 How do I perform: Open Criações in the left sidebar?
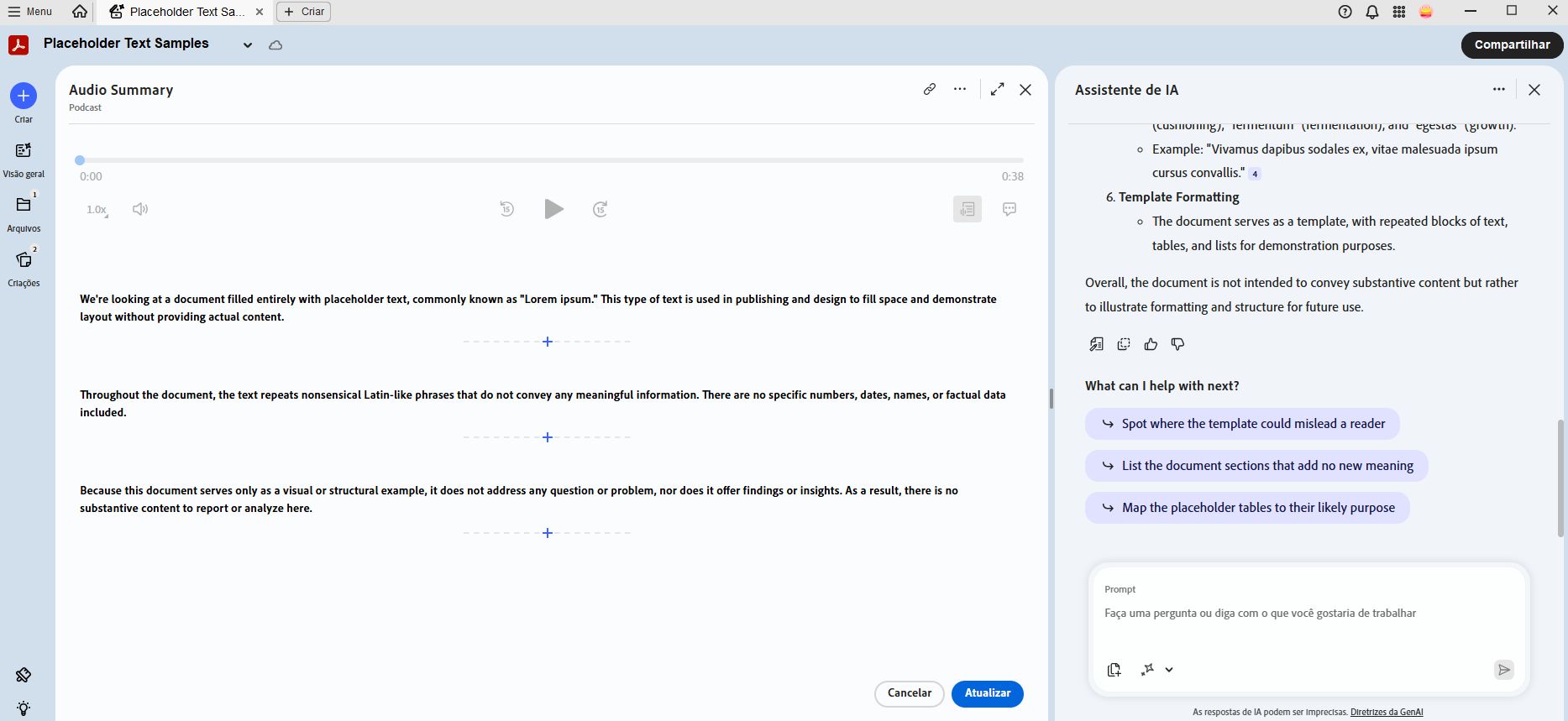[x=24, y=269]
